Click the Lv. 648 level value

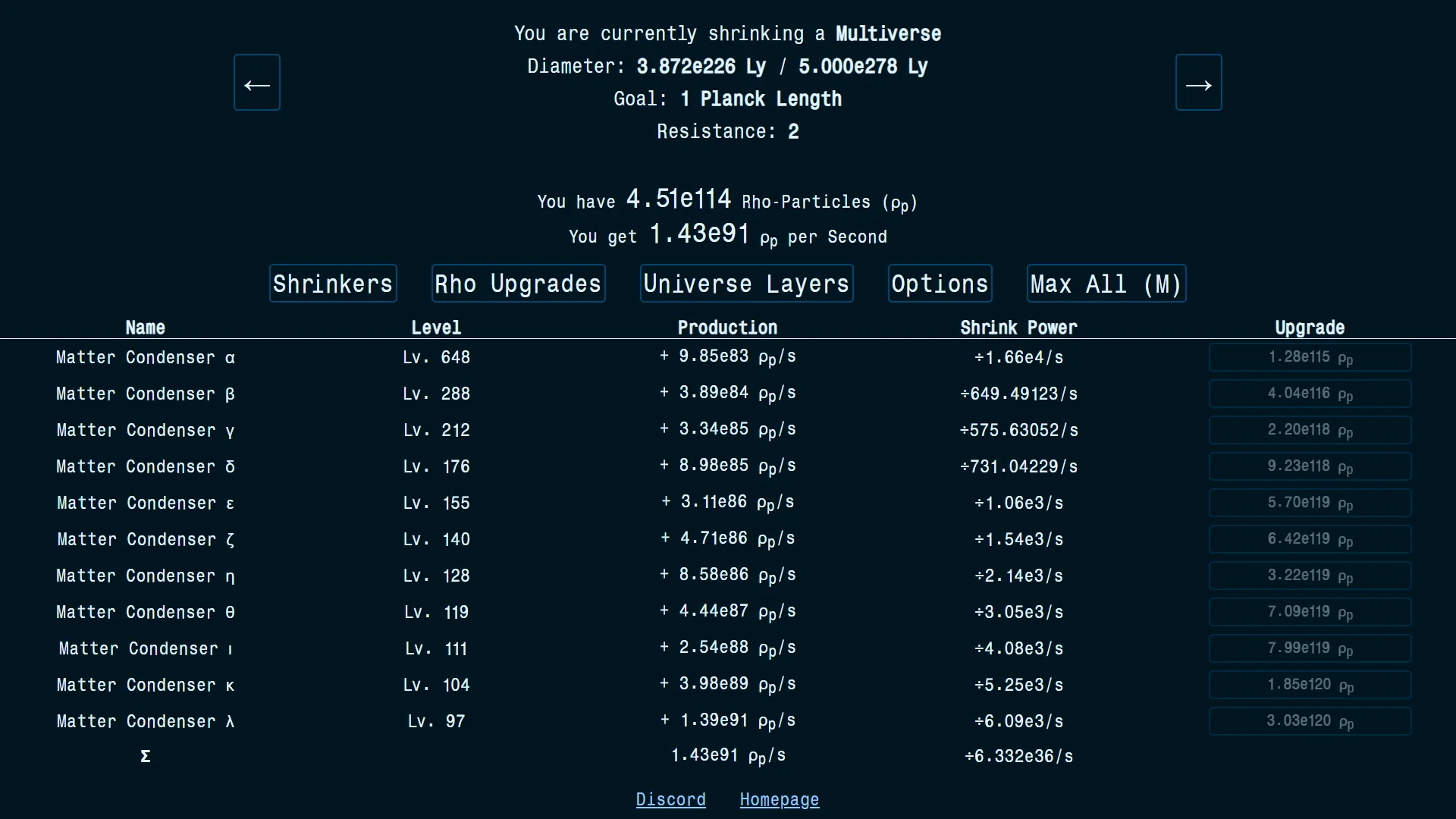[436, 357]
